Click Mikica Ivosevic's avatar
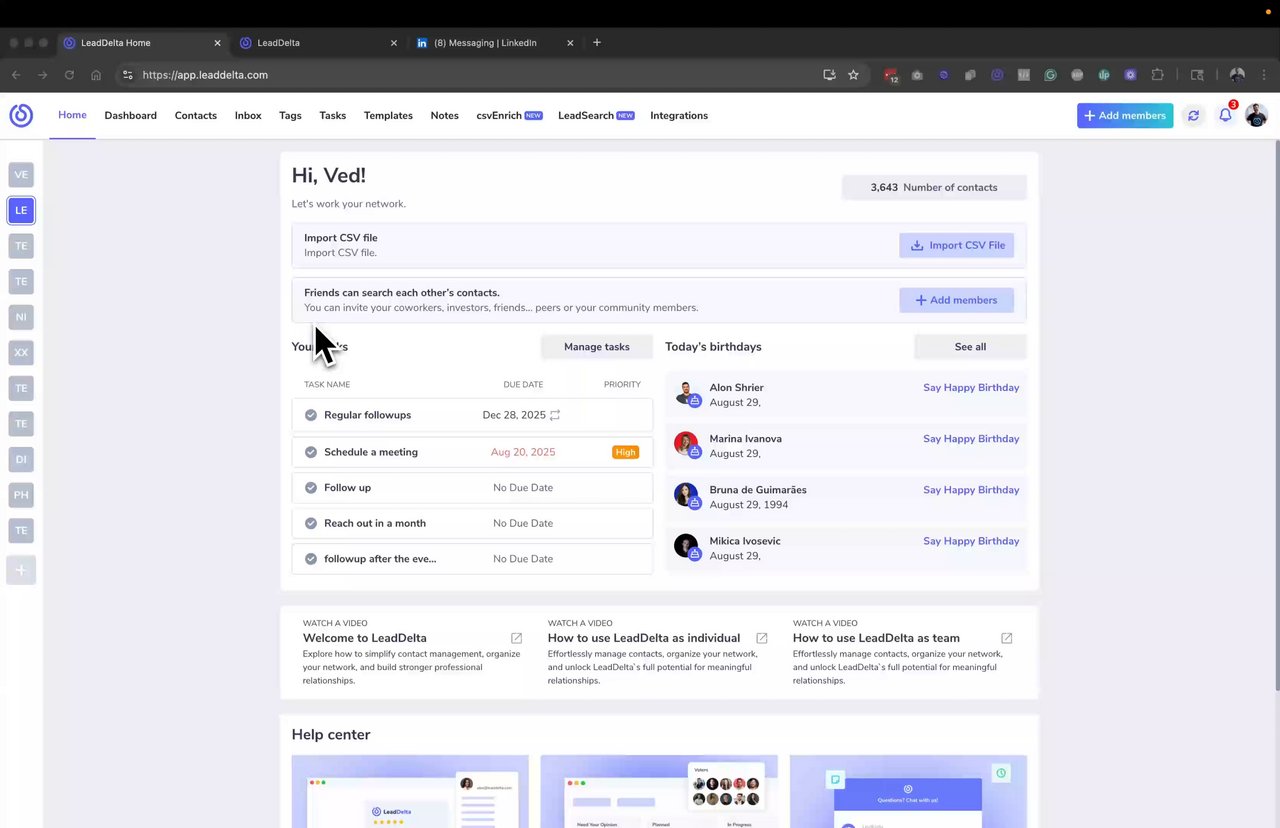 685,546
